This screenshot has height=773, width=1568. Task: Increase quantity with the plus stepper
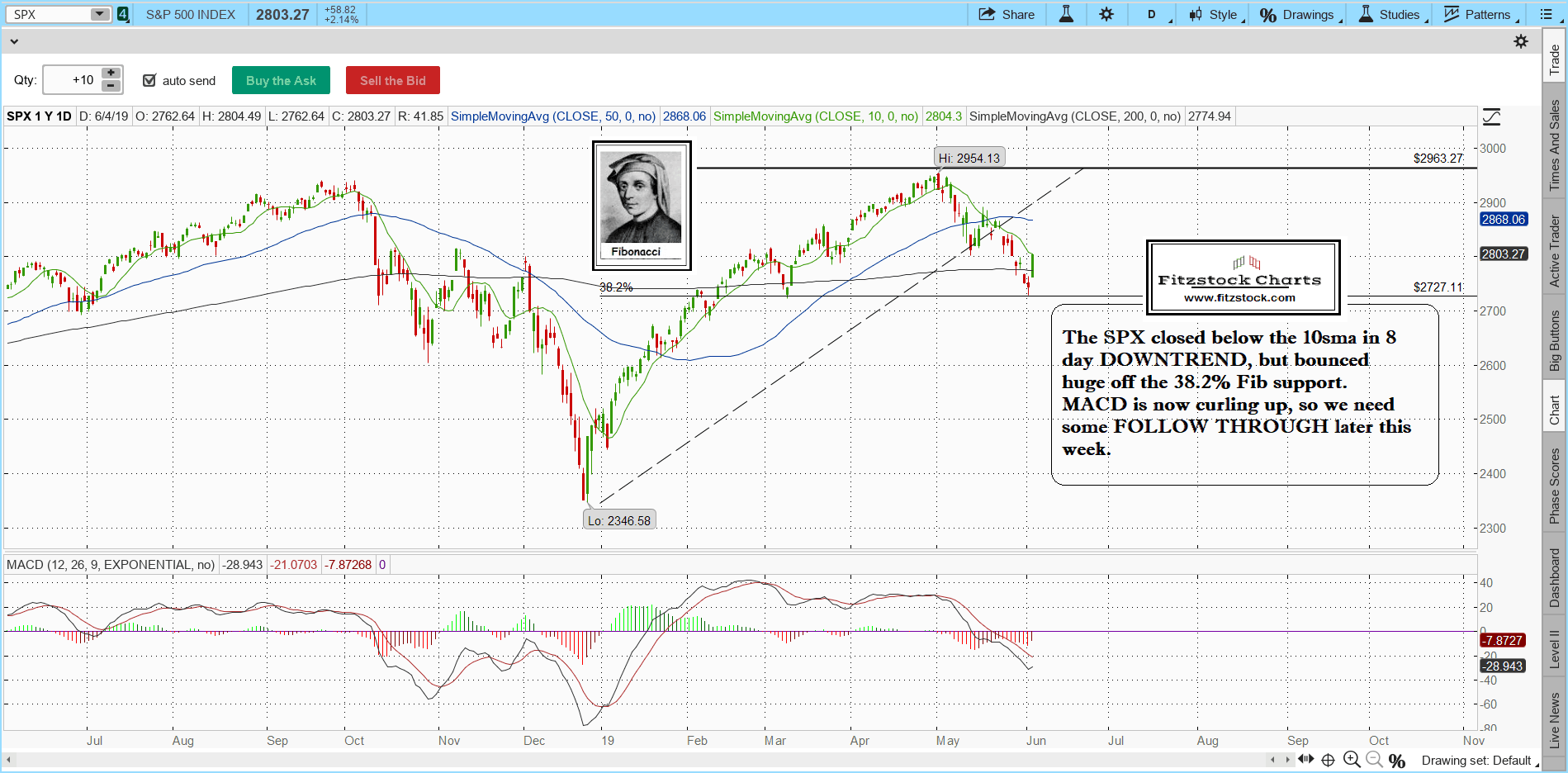[x=111, y=74]
